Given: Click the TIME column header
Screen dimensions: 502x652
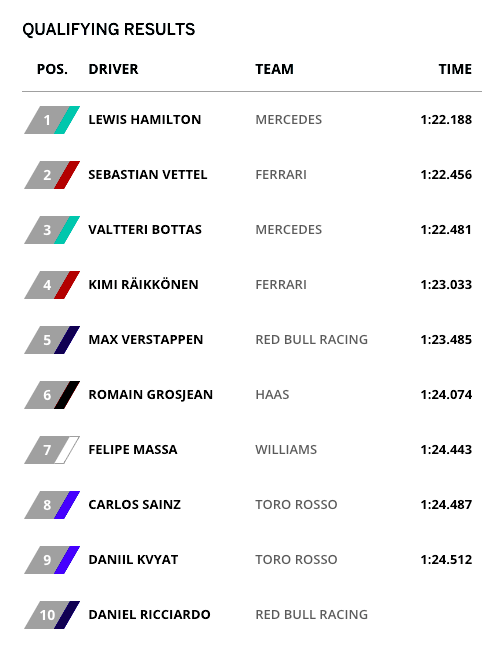Looking at the screenshot, I should point(455,69).
